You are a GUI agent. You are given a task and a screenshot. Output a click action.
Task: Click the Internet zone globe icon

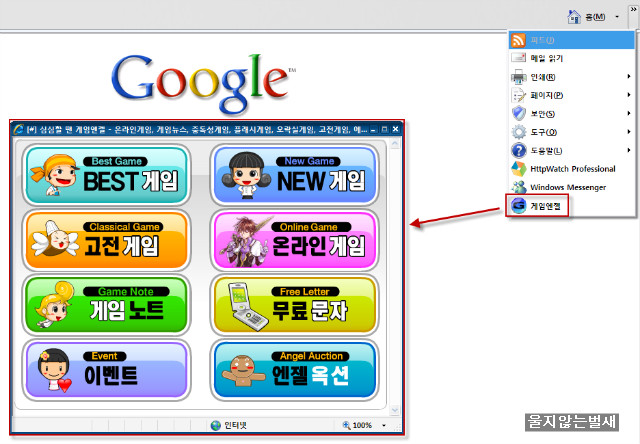[216, 425]
